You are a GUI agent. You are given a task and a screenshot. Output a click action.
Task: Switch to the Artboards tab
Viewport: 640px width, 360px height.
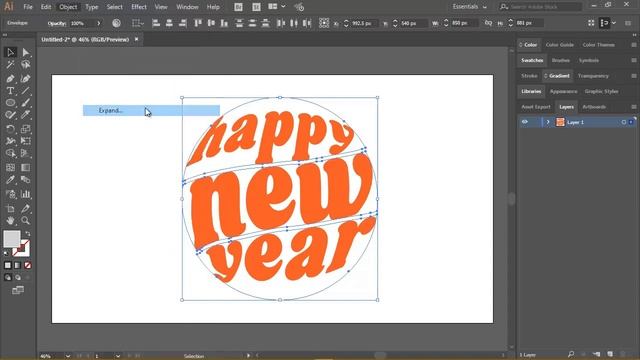point(594,107)
